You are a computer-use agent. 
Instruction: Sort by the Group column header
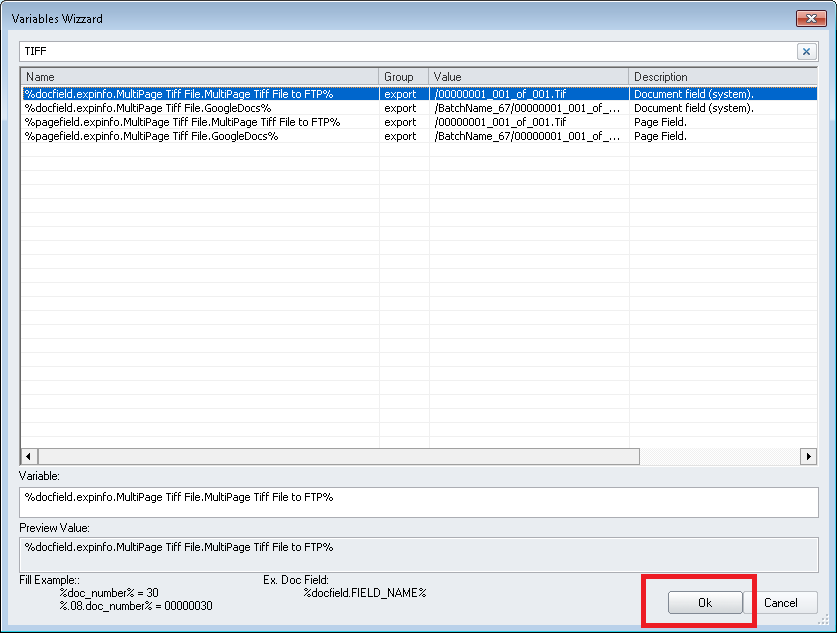coord(403,77)
